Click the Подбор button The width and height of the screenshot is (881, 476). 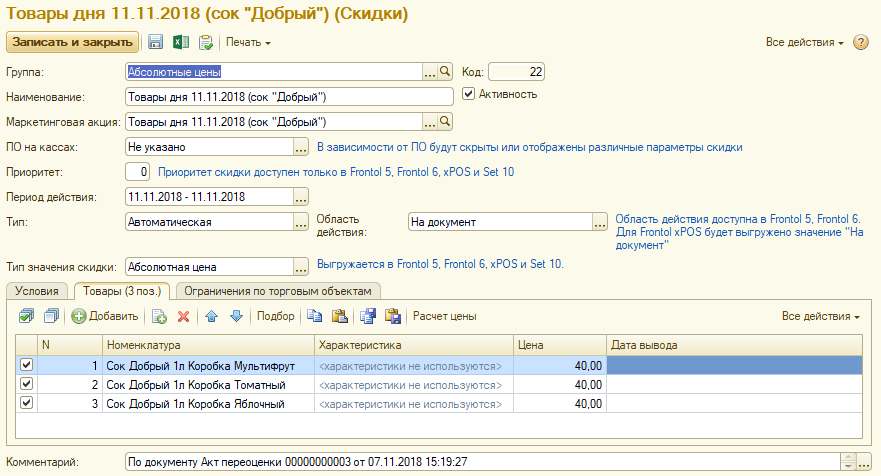click(x=275, y=316)
